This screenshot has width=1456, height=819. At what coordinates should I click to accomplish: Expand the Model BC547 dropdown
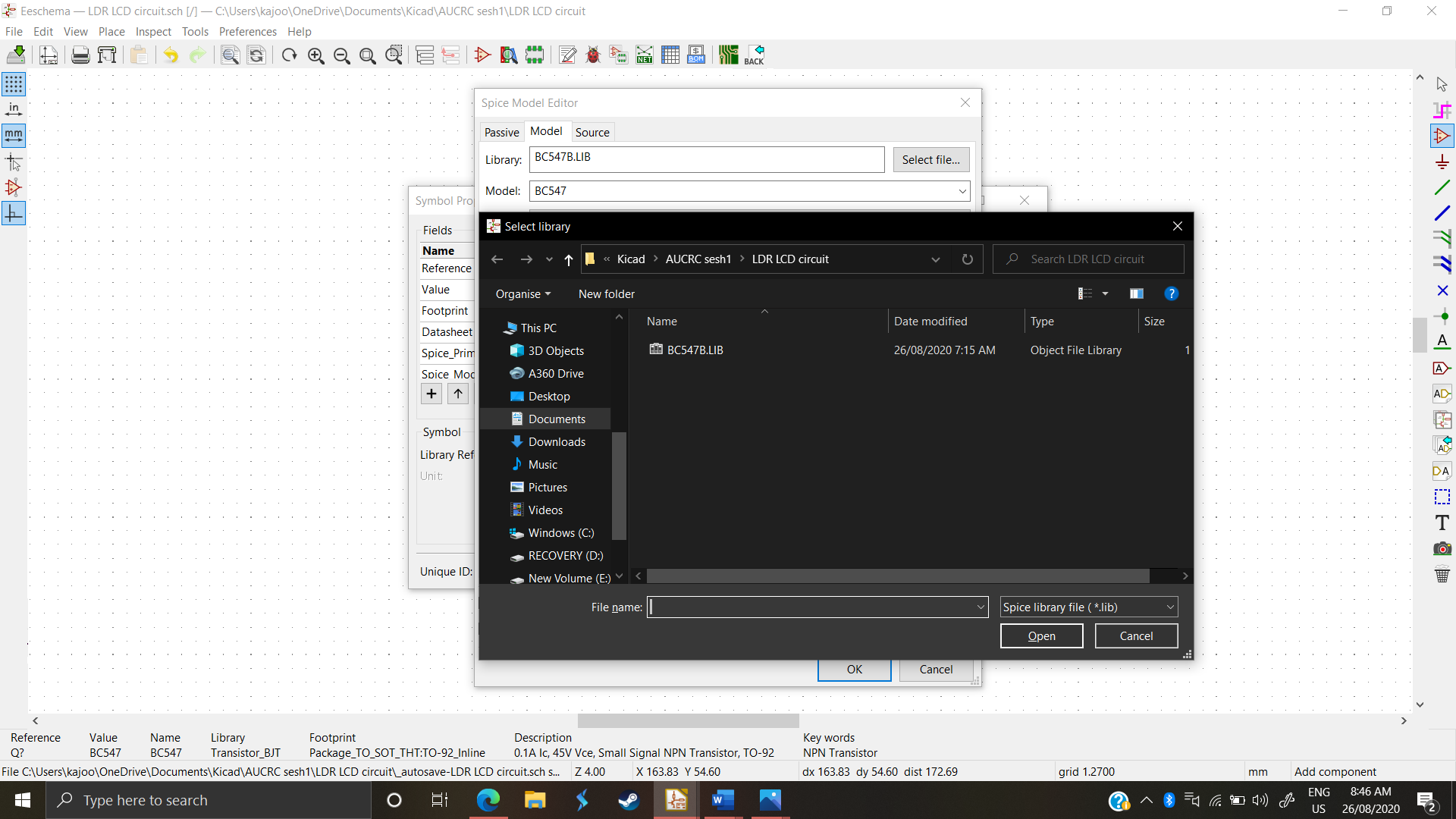pyautogui.click(x=962, y=191)
